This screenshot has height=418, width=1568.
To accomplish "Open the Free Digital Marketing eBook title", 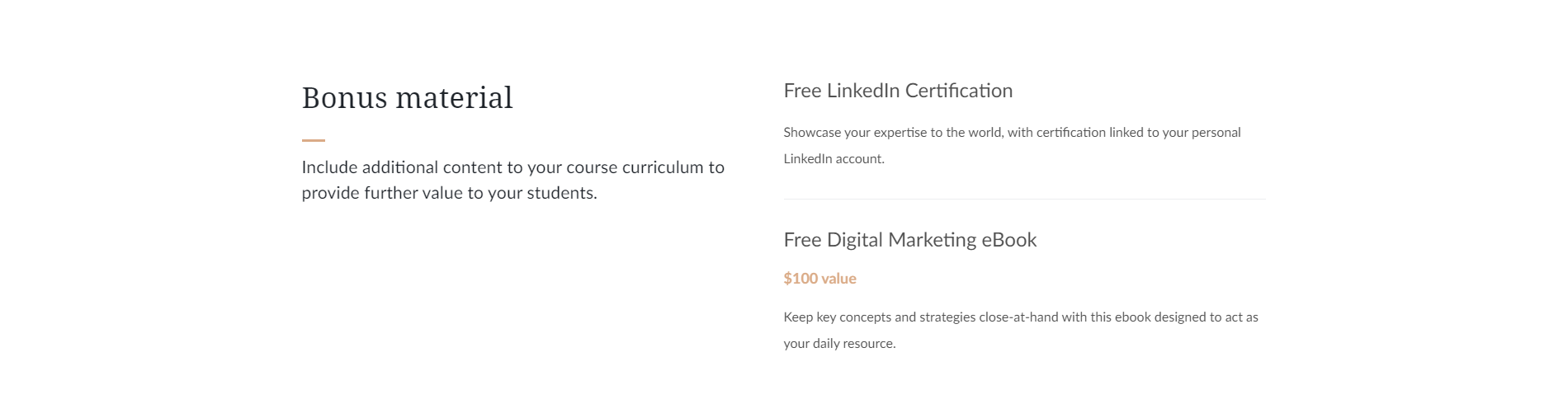I will pos(910,240).
